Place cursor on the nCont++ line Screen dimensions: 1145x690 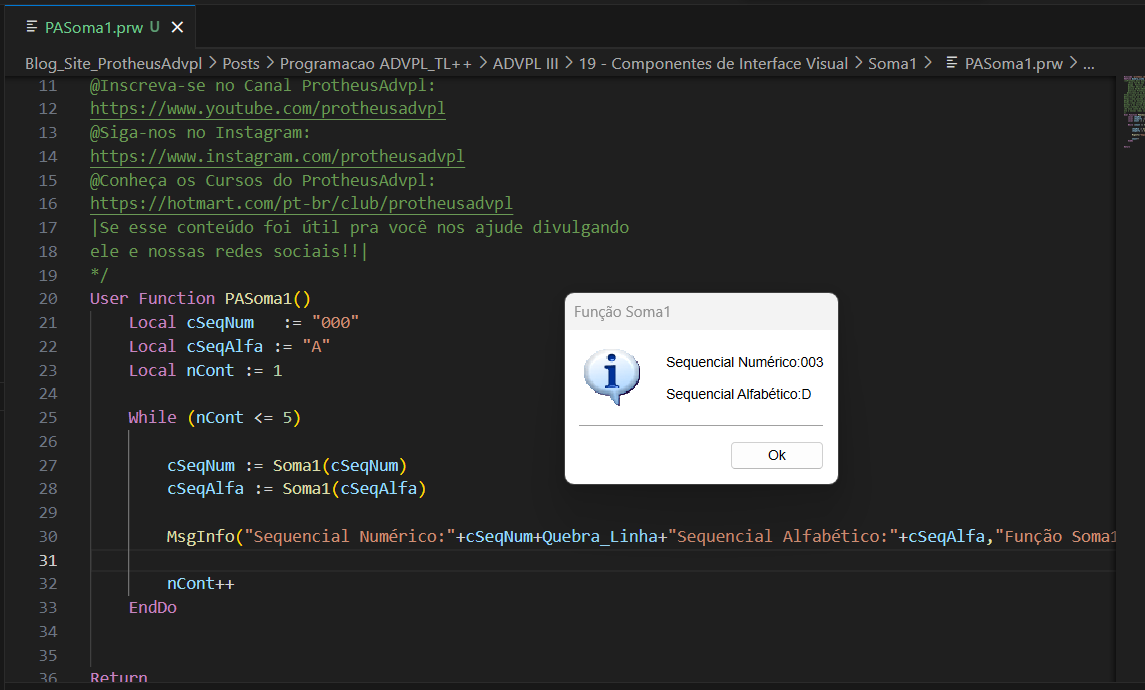click(x=200, y=583)
